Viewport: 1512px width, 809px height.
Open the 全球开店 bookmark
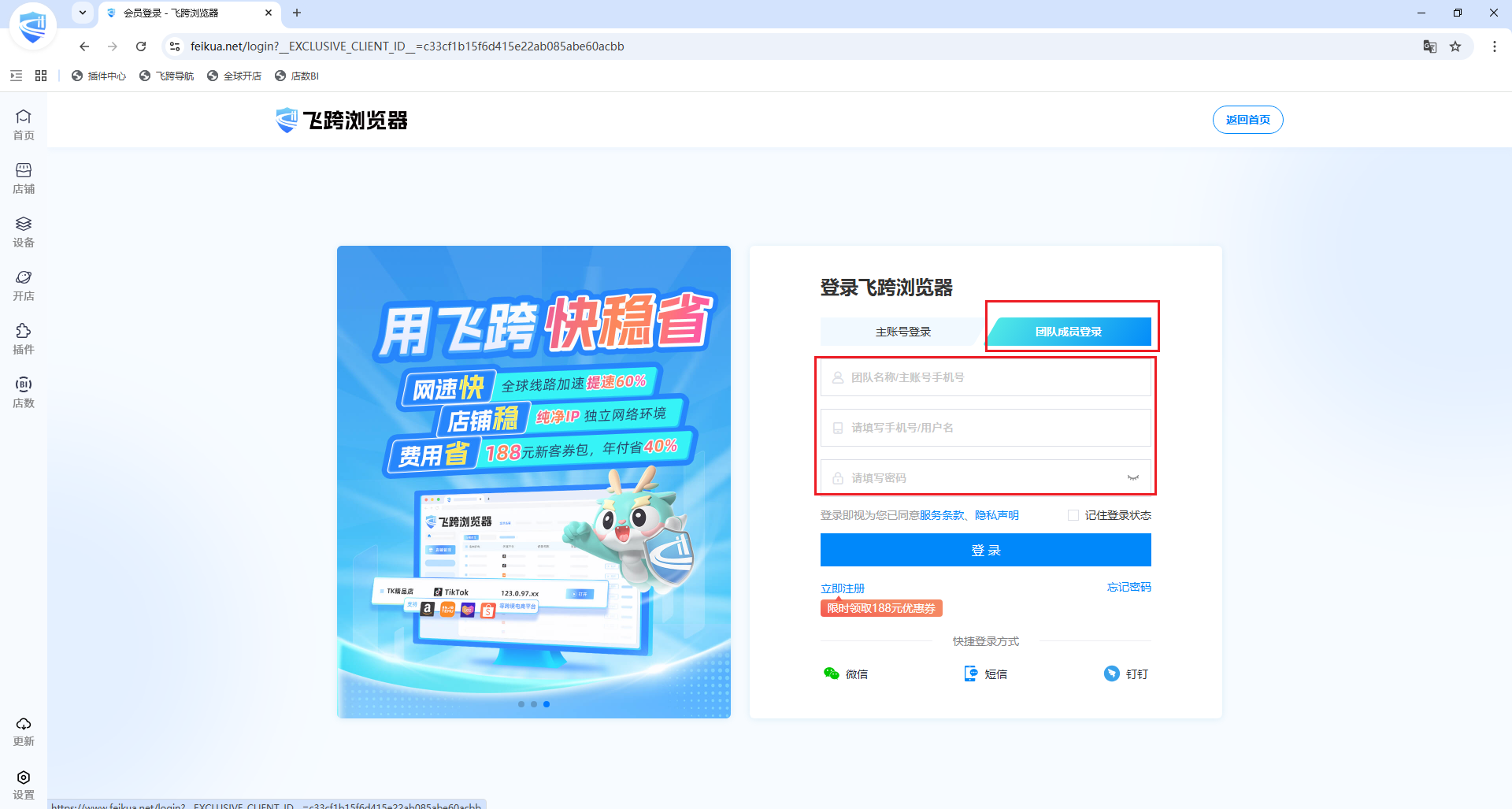234,76
